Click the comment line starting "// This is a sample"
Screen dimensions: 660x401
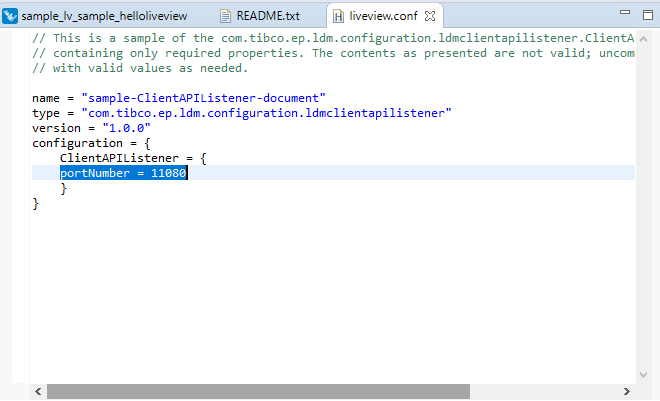(x=333, y=38)
